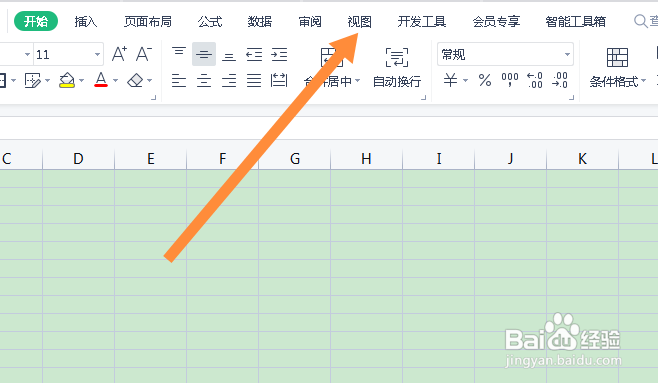
Task: Open the 视图 tab
Action: pos(360,21)
